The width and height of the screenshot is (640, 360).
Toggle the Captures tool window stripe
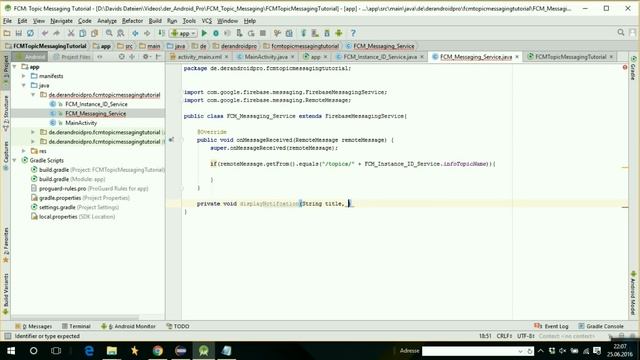pyautogui.click(x=6, y=155)
